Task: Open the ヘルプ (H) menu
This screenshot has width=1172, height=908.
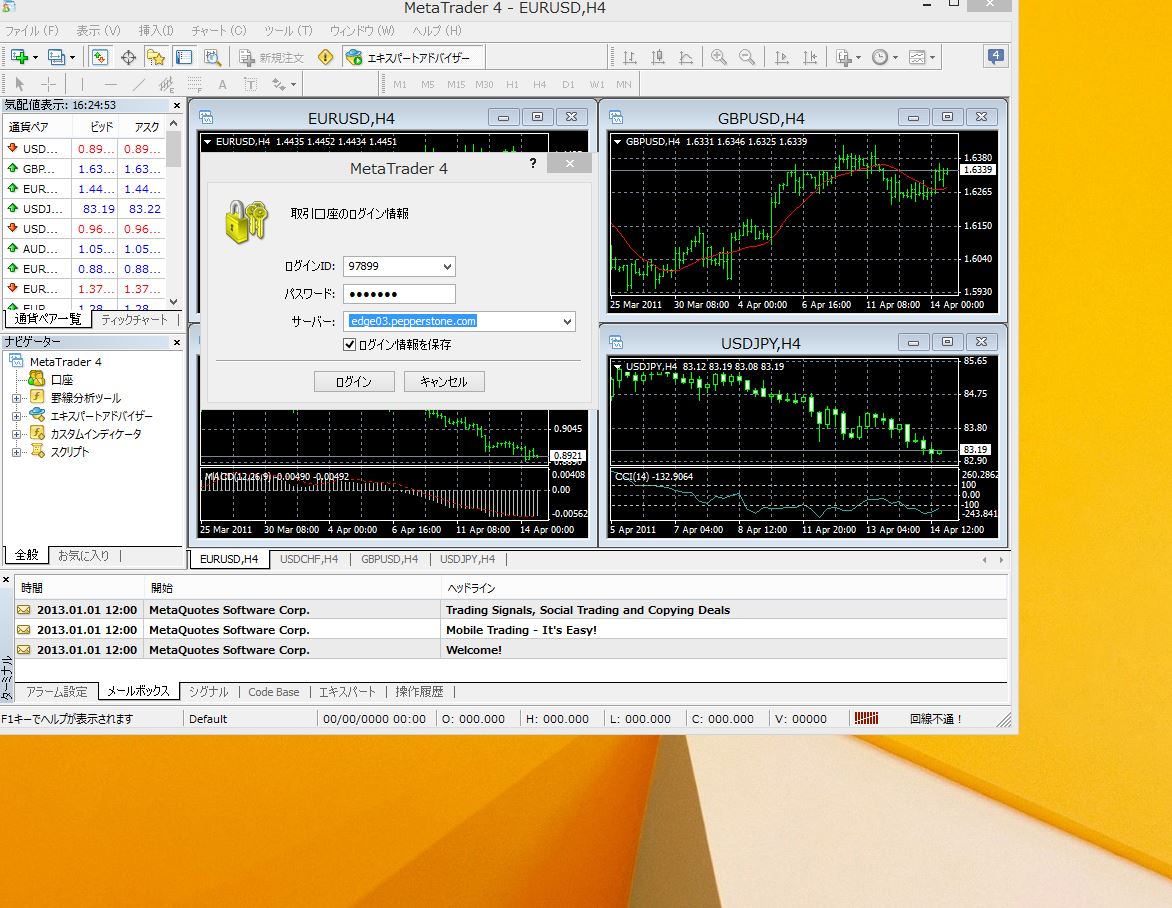Action: 437,31
